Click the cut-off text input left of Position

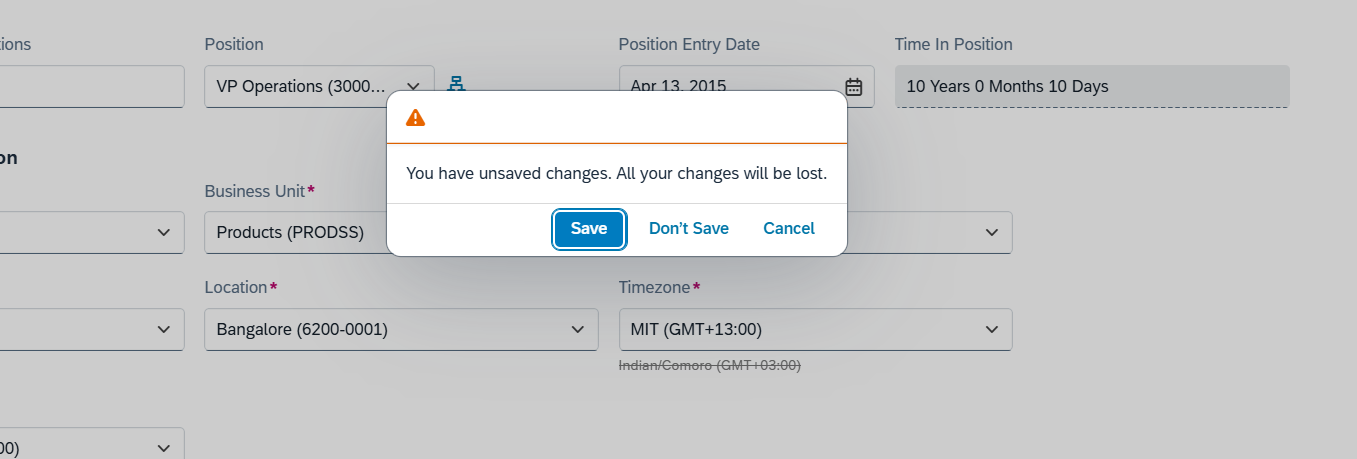(x=92, y=86)
